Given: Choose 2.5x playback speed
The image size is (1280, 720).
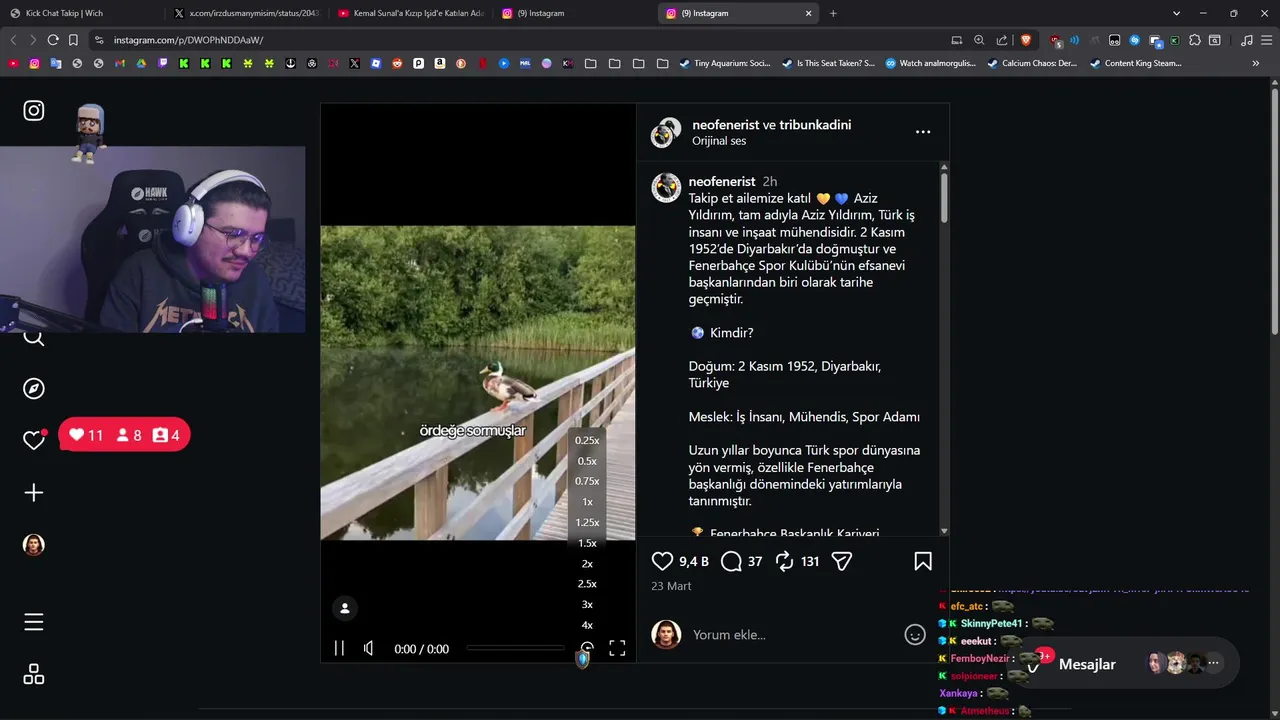Looking at the screenshot, I should point(587,583).
